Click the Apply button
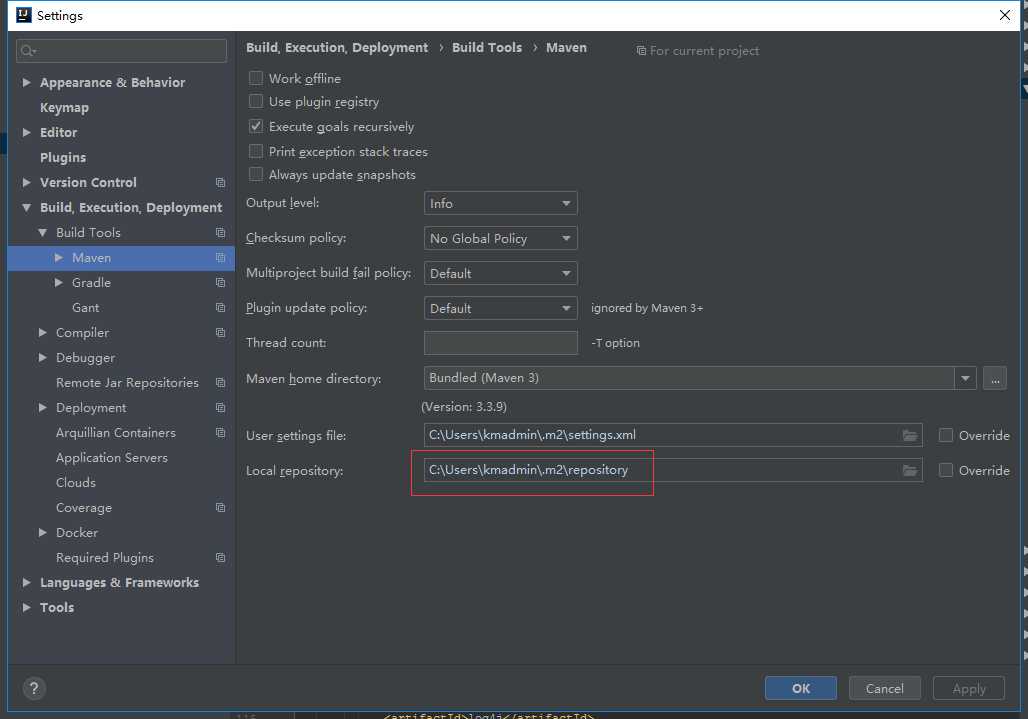The image size is (1028, 719). click(x=968, y=688)
